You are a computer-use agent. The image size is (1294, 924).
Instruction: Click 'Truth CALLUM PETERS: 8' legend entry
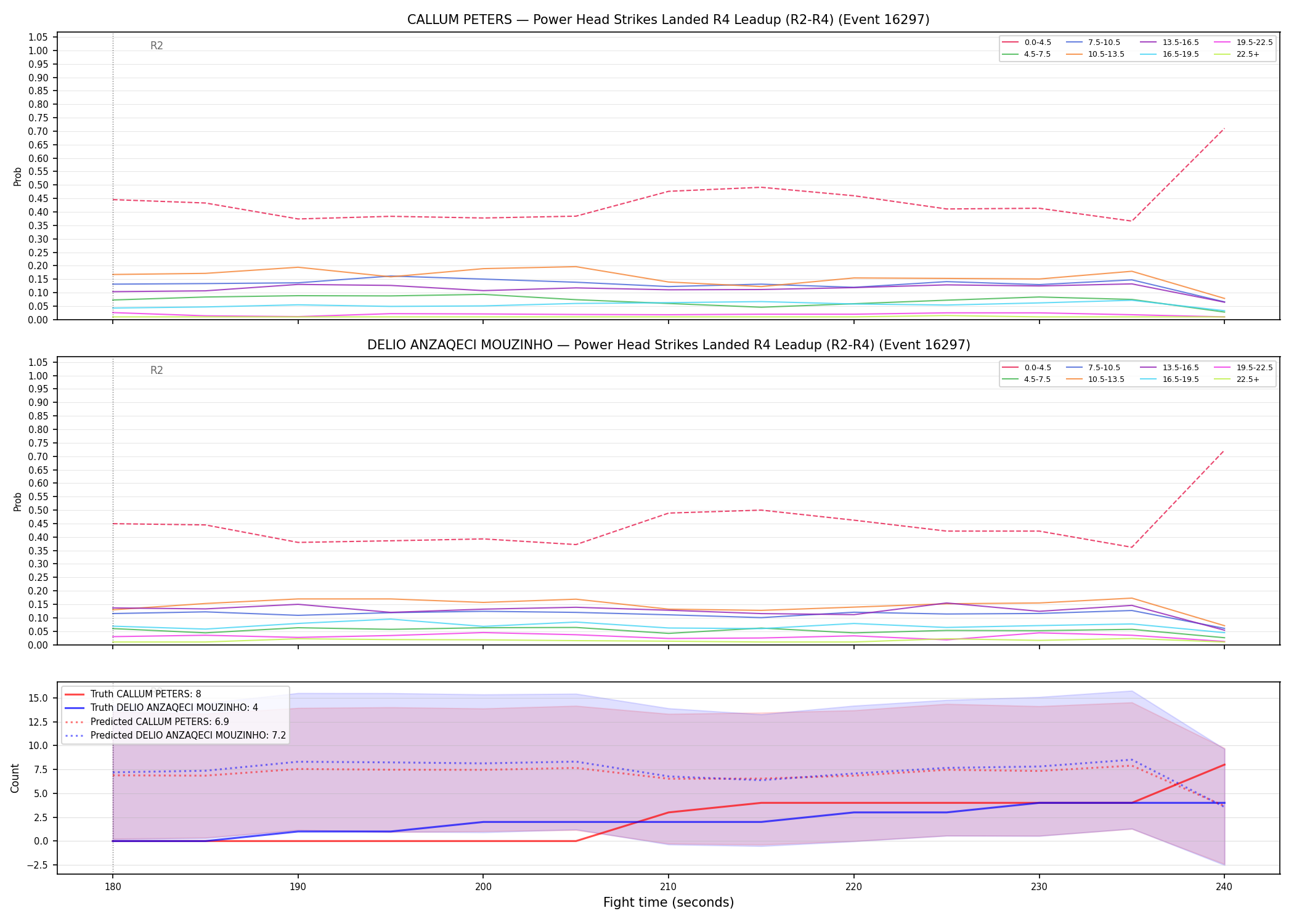tap(133, 694)
